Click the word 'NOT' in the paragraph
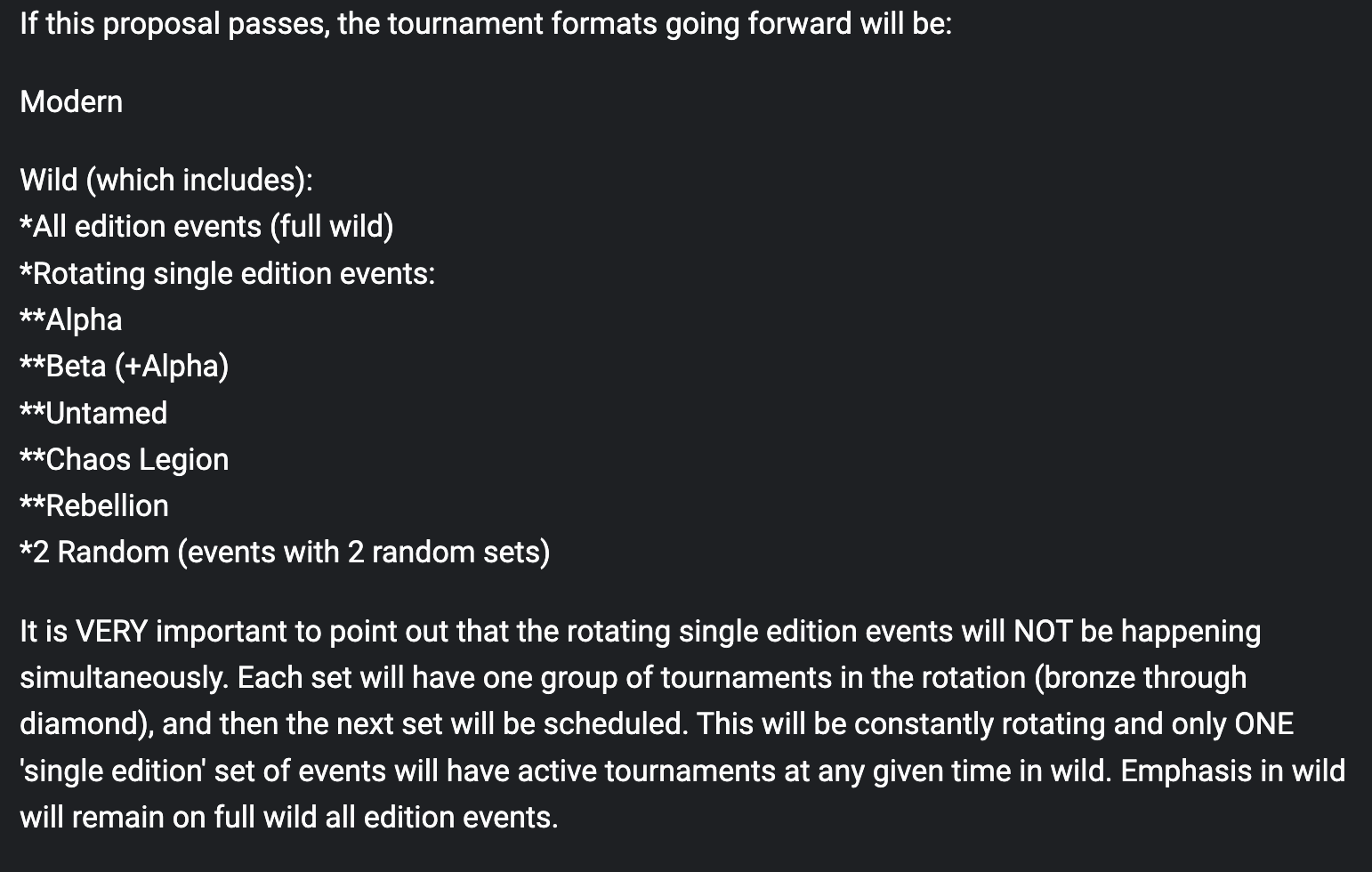 click(x=1043, y=631)
